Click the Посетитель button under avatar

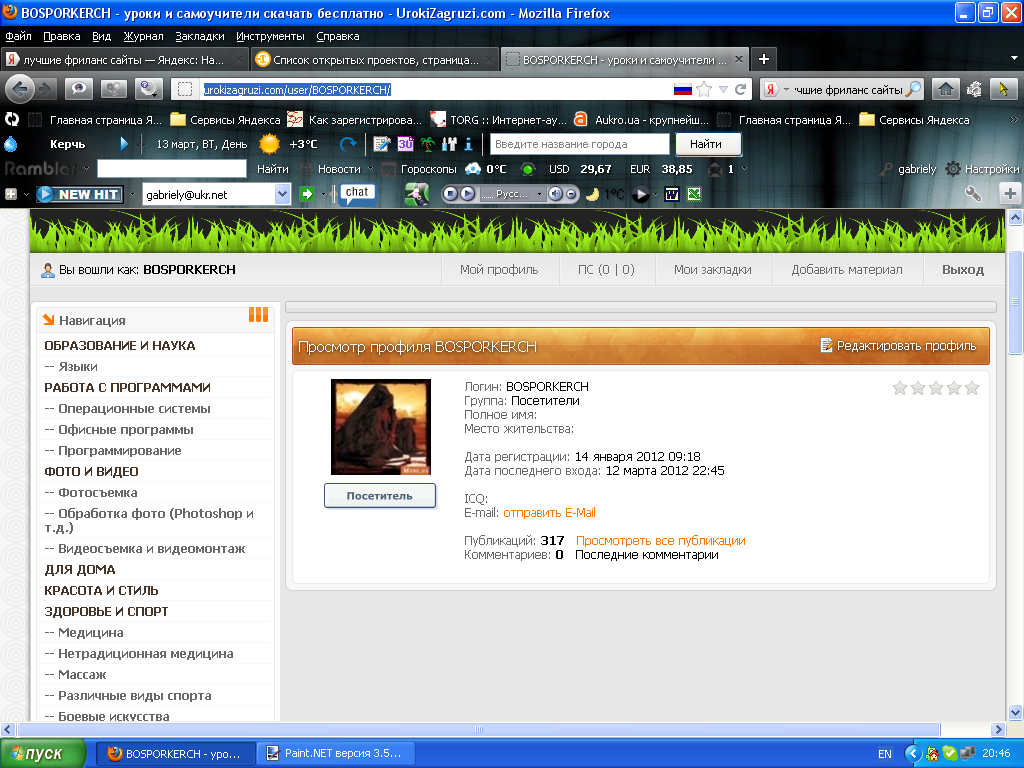coord(379,496)
